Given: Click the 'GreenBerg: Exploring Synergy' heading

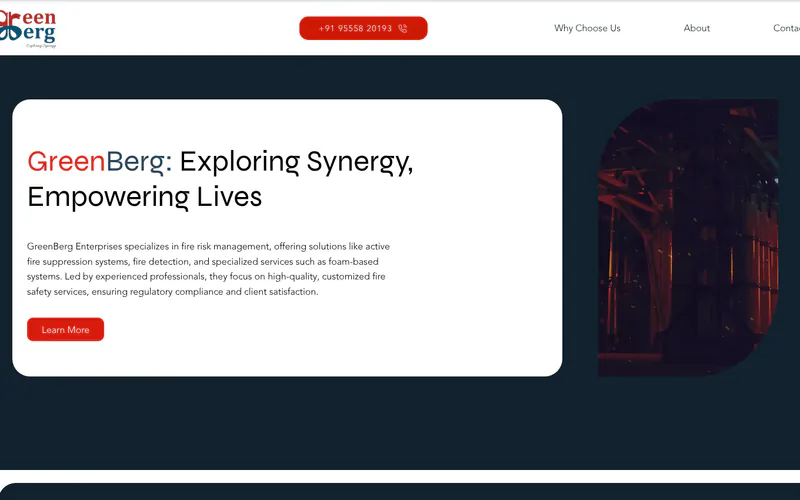Looking at the screenshot, I should pos(220,162).
